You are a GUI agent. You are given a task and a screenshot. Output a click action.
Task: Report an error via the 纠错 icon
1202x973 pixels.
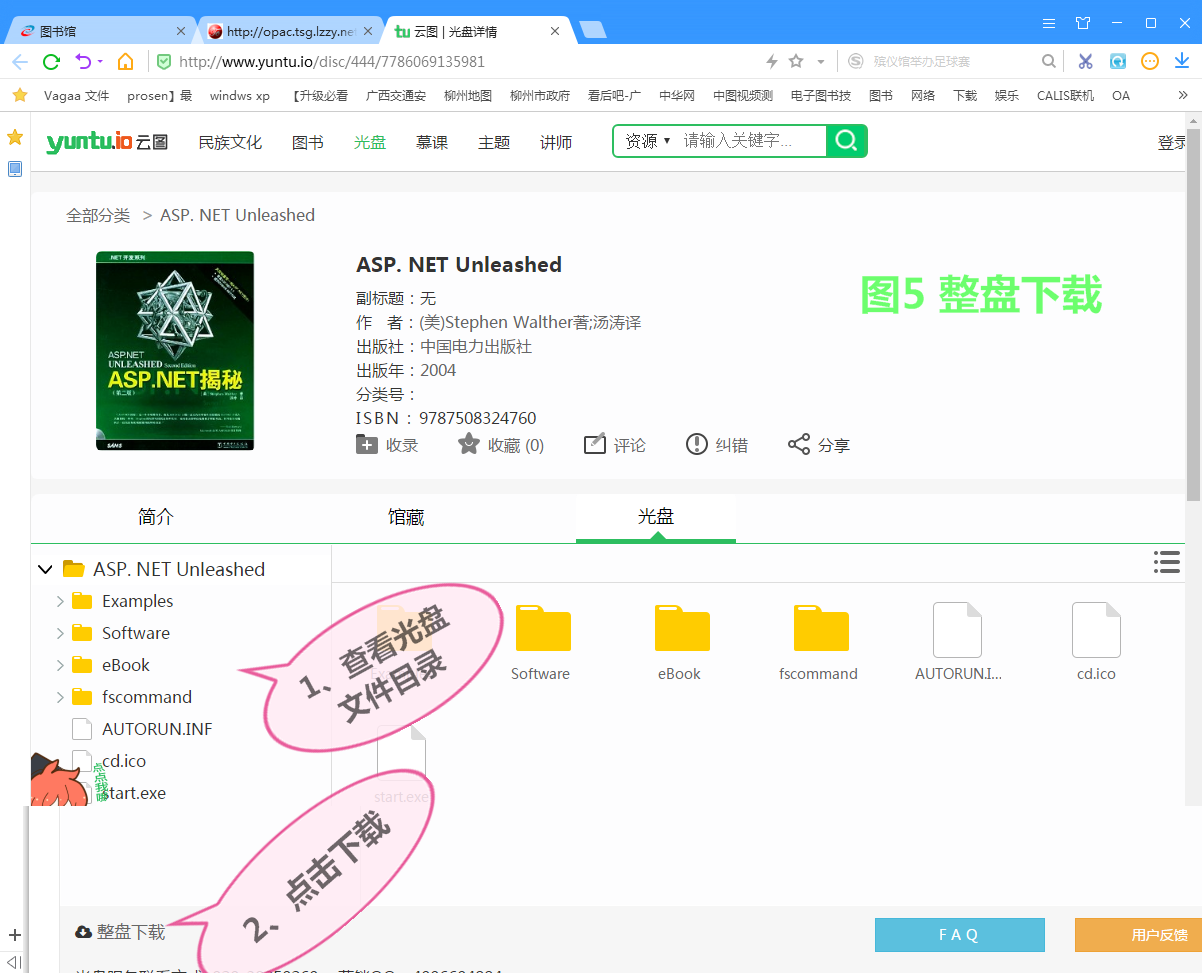click(697, 444)
